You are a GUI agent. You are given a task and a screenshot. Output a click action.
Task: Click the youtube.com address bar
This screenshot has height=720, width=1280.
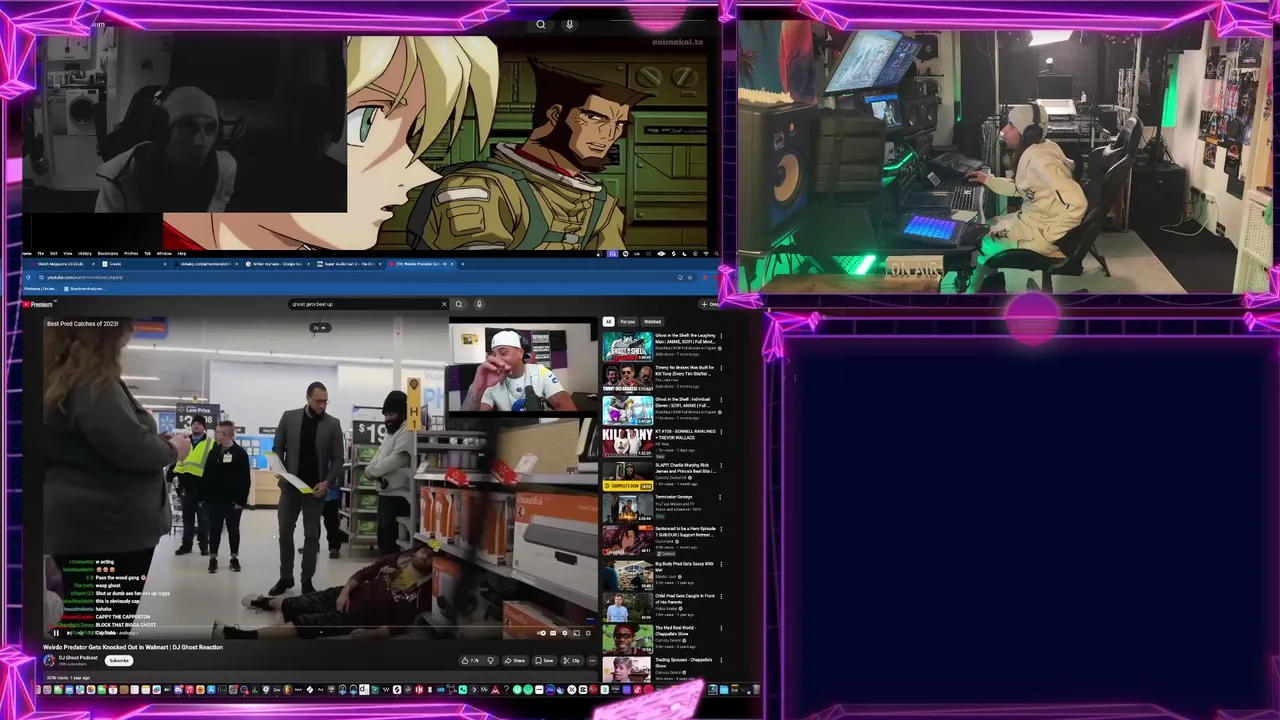[x=360, y=277]
